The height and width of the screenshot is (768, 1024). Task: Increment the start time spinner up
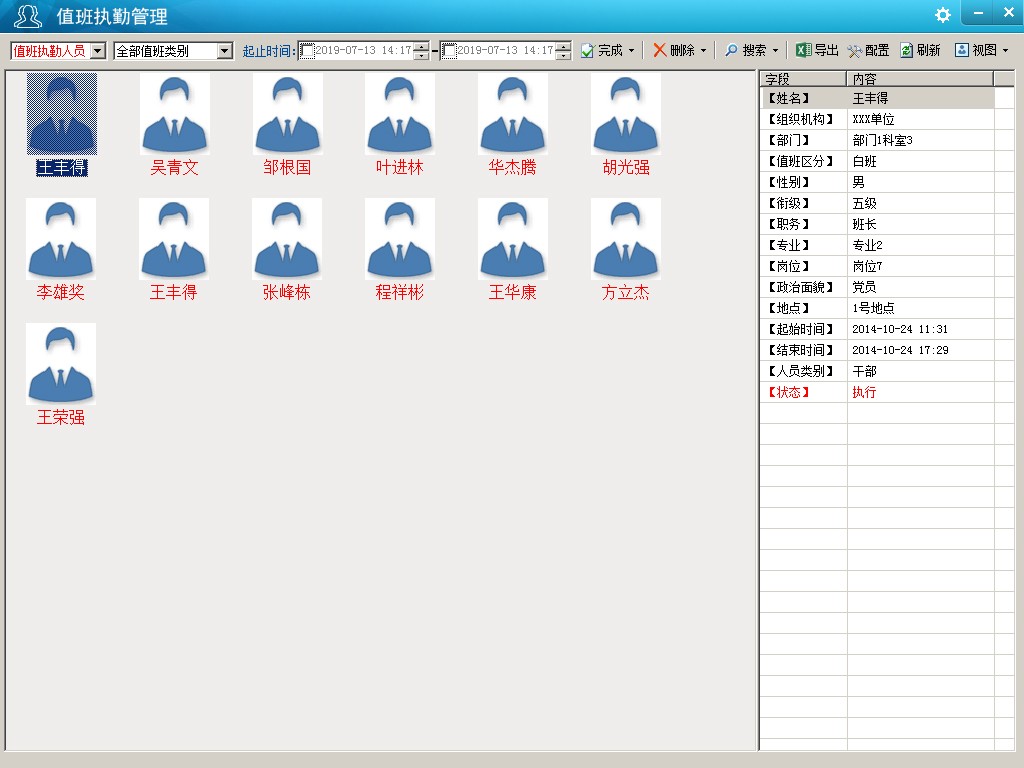tap(422, 46)
